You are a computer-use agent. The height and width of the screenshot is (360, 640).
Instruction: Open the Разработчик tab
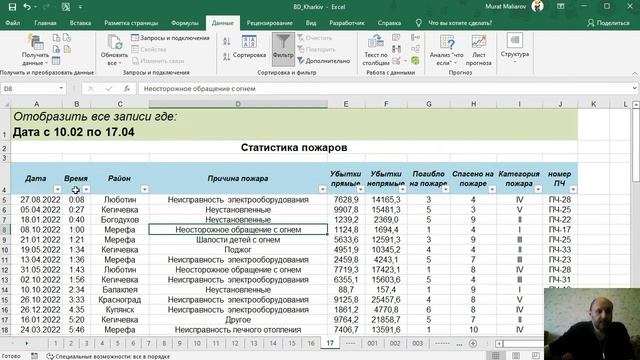(x=347, y=23)
